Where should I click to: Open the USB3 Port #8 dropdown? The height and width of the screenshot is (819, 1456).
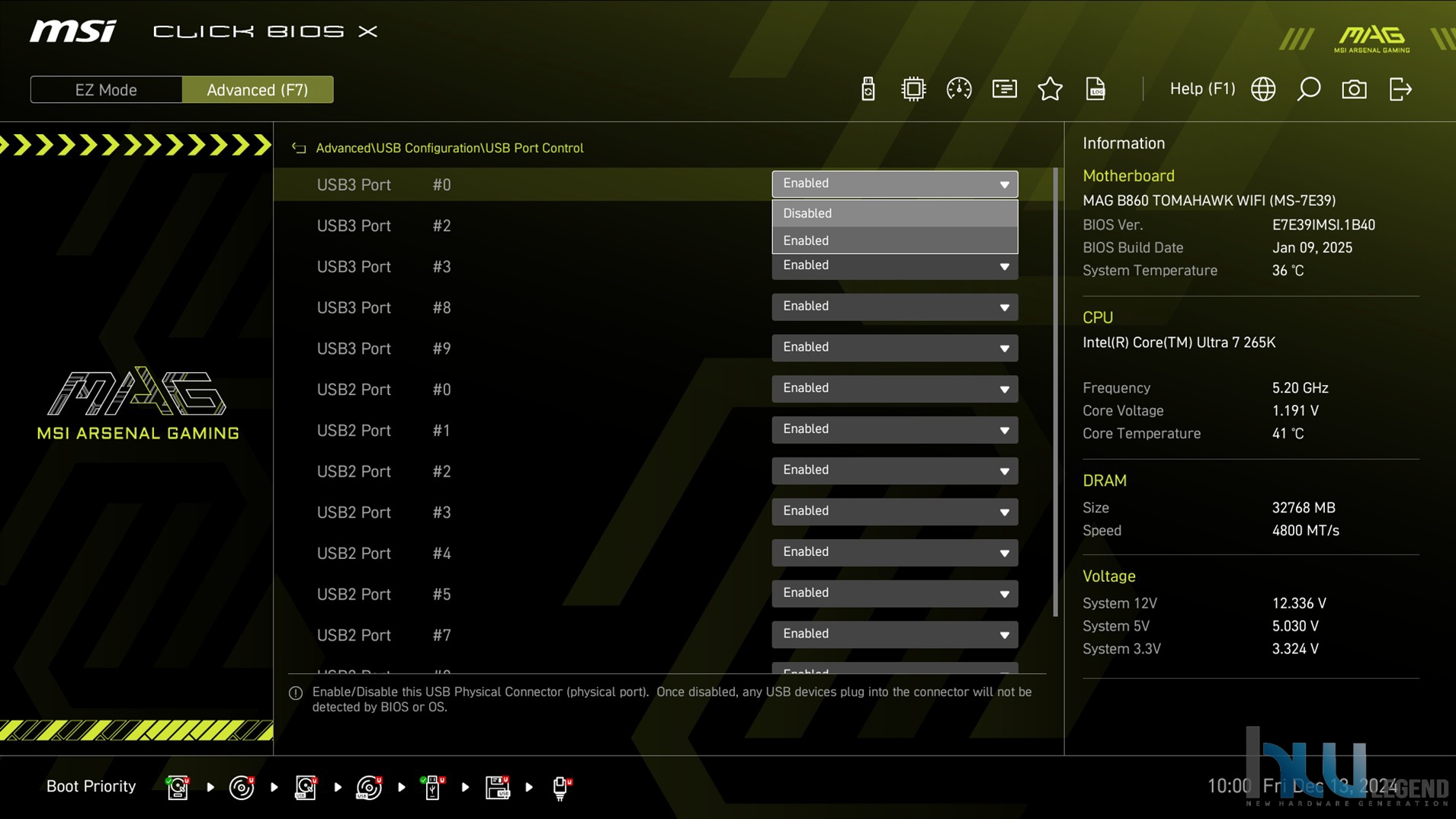point(895,307)
